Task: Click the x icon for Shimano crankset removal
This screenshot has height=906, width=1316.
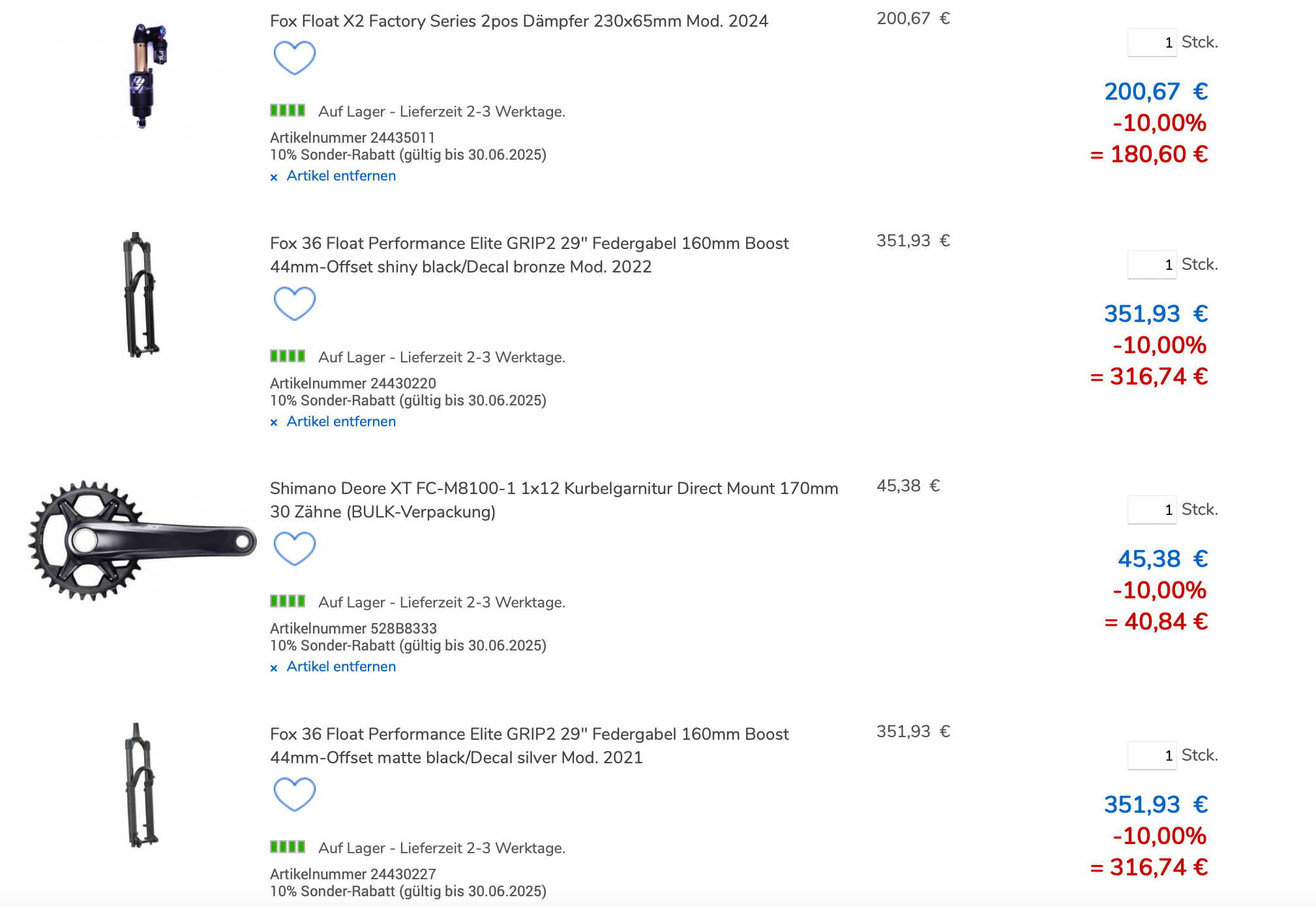Action: (274, 667)
